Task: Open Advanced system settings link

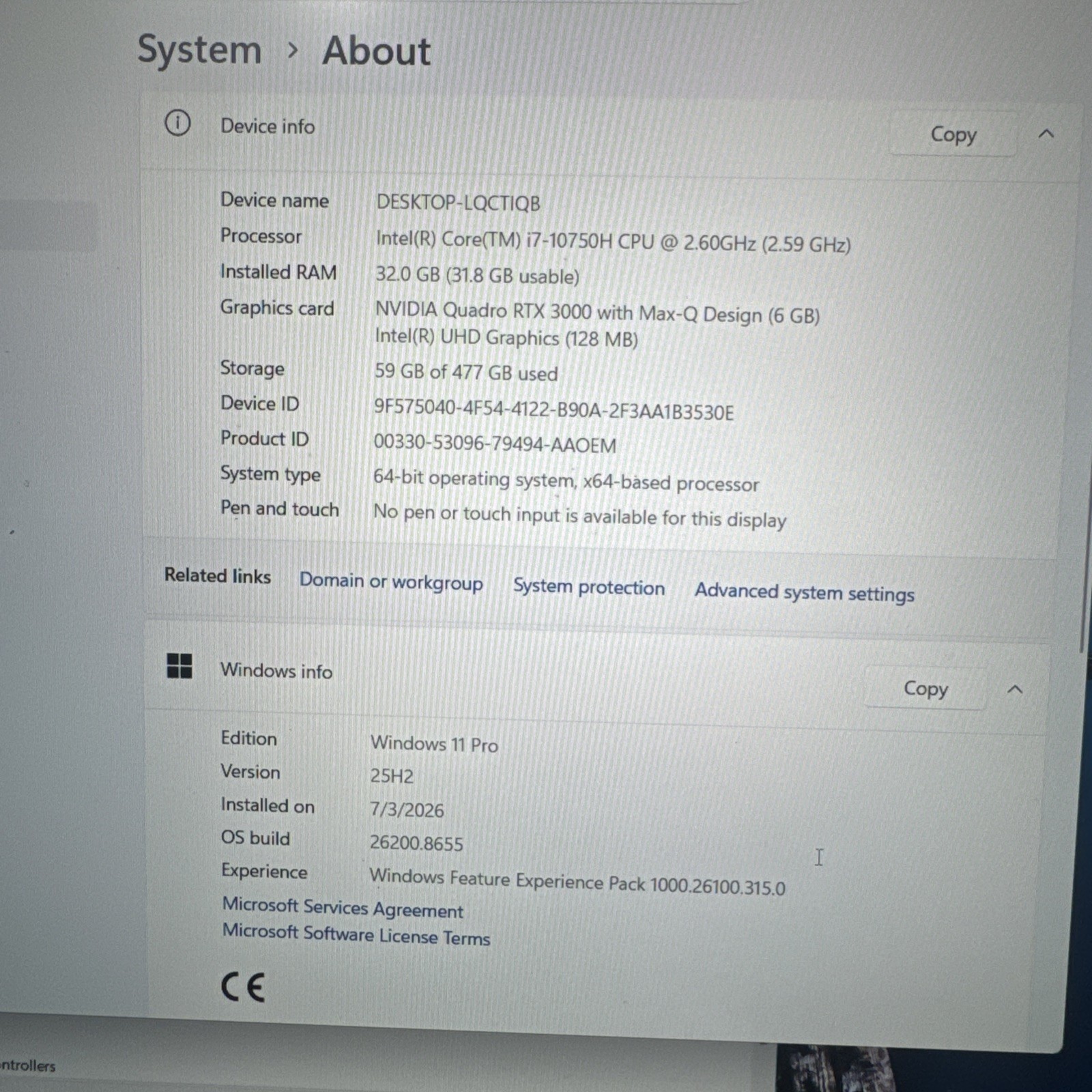Action: (805, 592)
